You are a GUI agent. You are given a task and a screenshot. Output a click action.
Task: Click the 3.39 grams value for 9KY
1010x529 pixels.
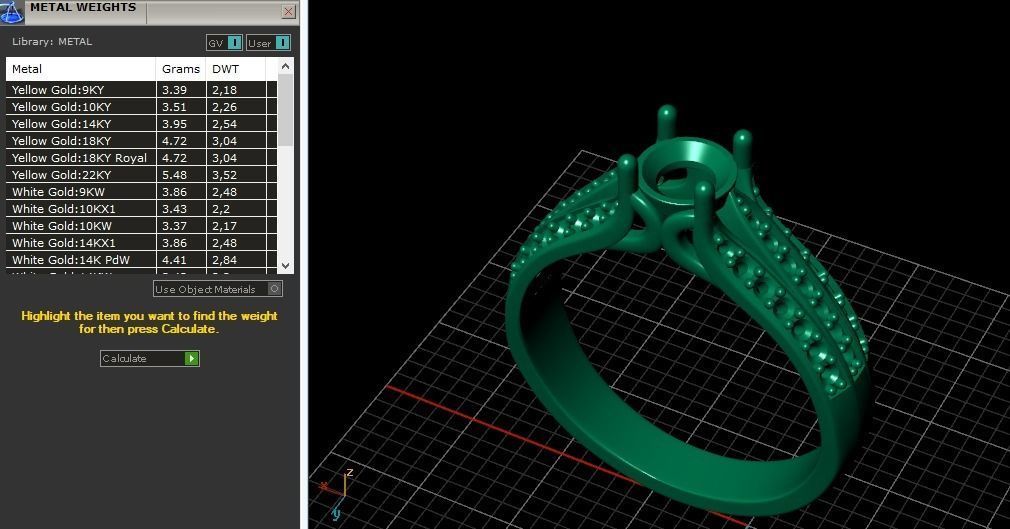point(175,90)
